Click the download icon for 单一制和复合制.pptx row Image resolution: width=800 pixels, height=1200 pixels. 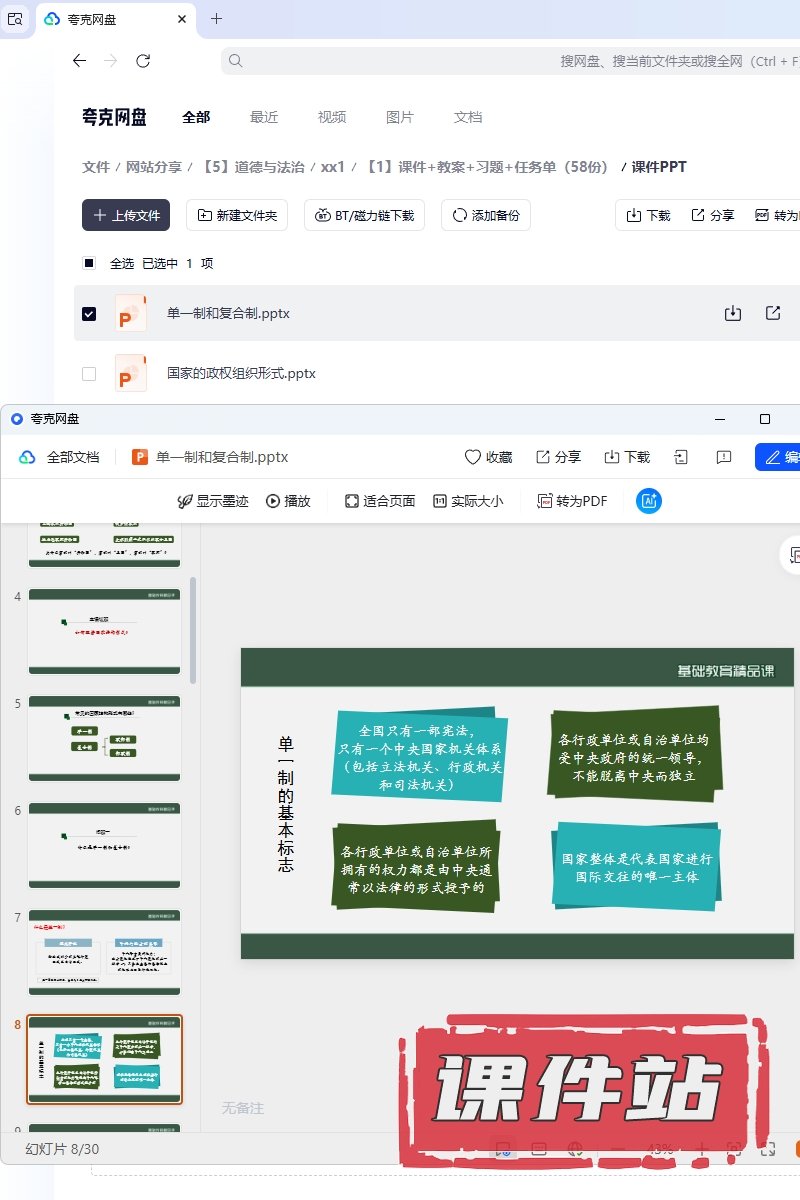[x=732, y=313]
